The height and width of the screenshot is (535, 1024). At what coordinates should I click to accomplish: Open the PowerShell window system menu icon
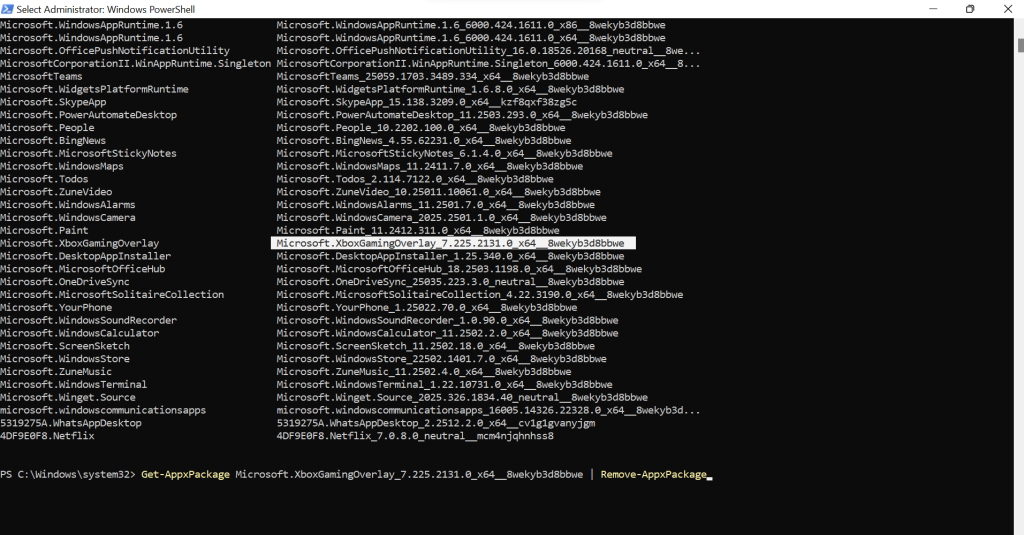(7, 9)
